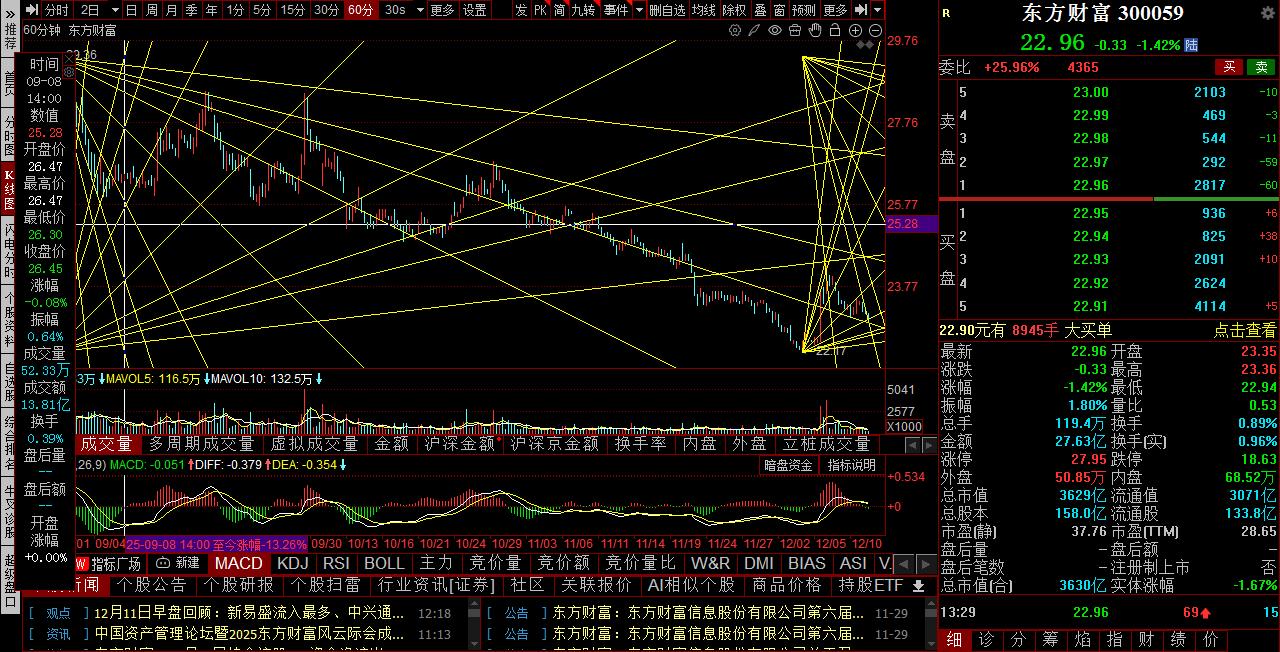The image size is (1280, 652).
Task: Select MACD indicator tab
Action: click(x=238, y=564)
